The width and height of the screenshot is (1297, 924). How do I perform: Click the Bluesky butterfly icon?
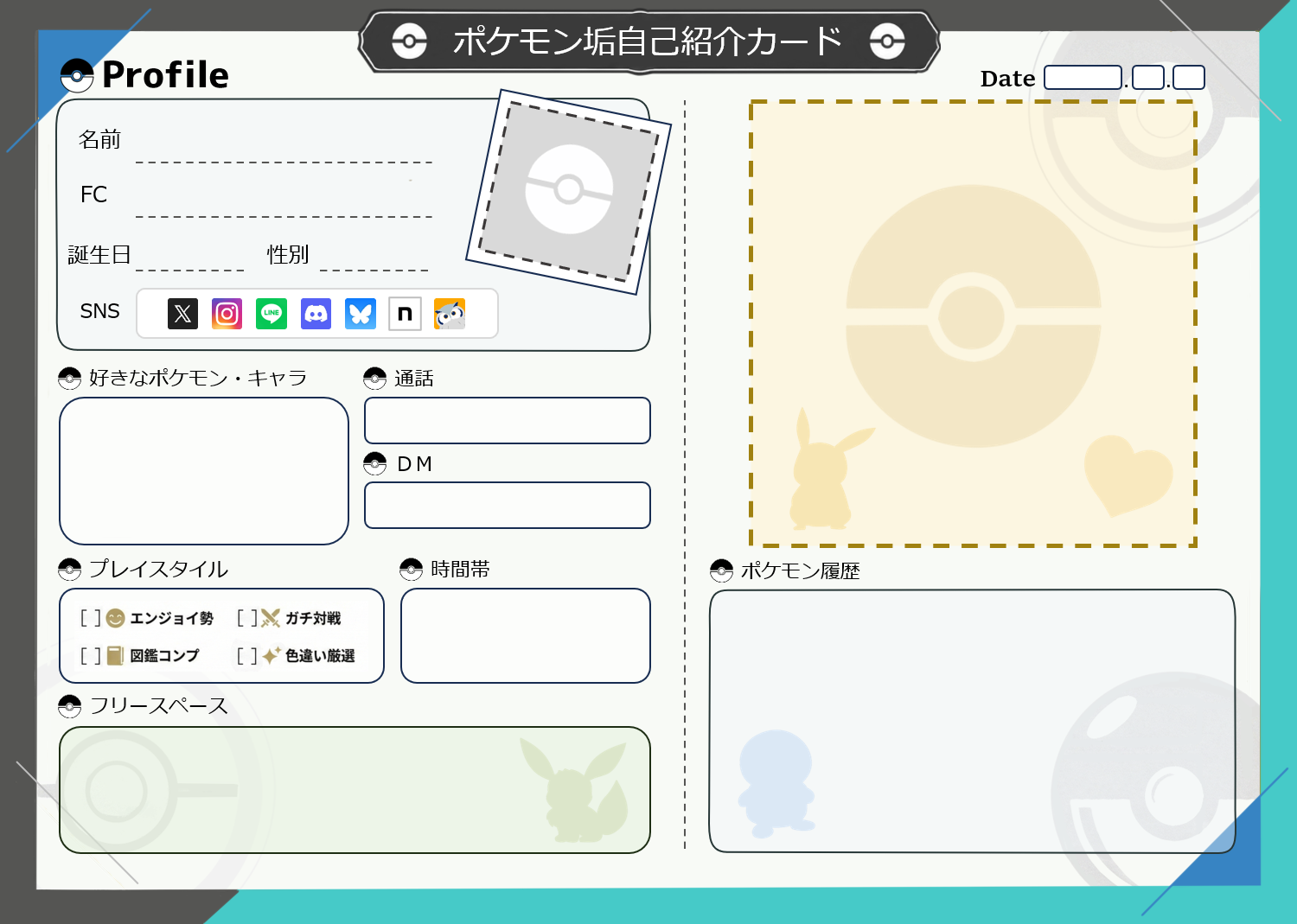361,314
